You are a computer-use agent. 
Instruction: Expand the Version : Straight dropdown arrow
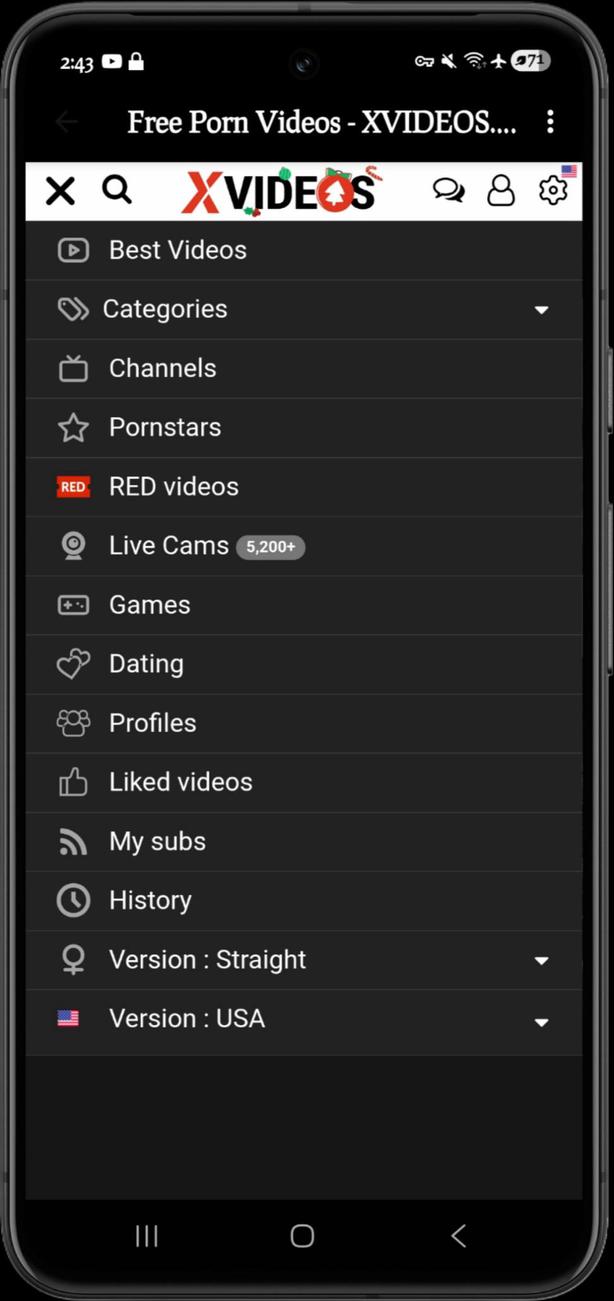coord(541,961)
